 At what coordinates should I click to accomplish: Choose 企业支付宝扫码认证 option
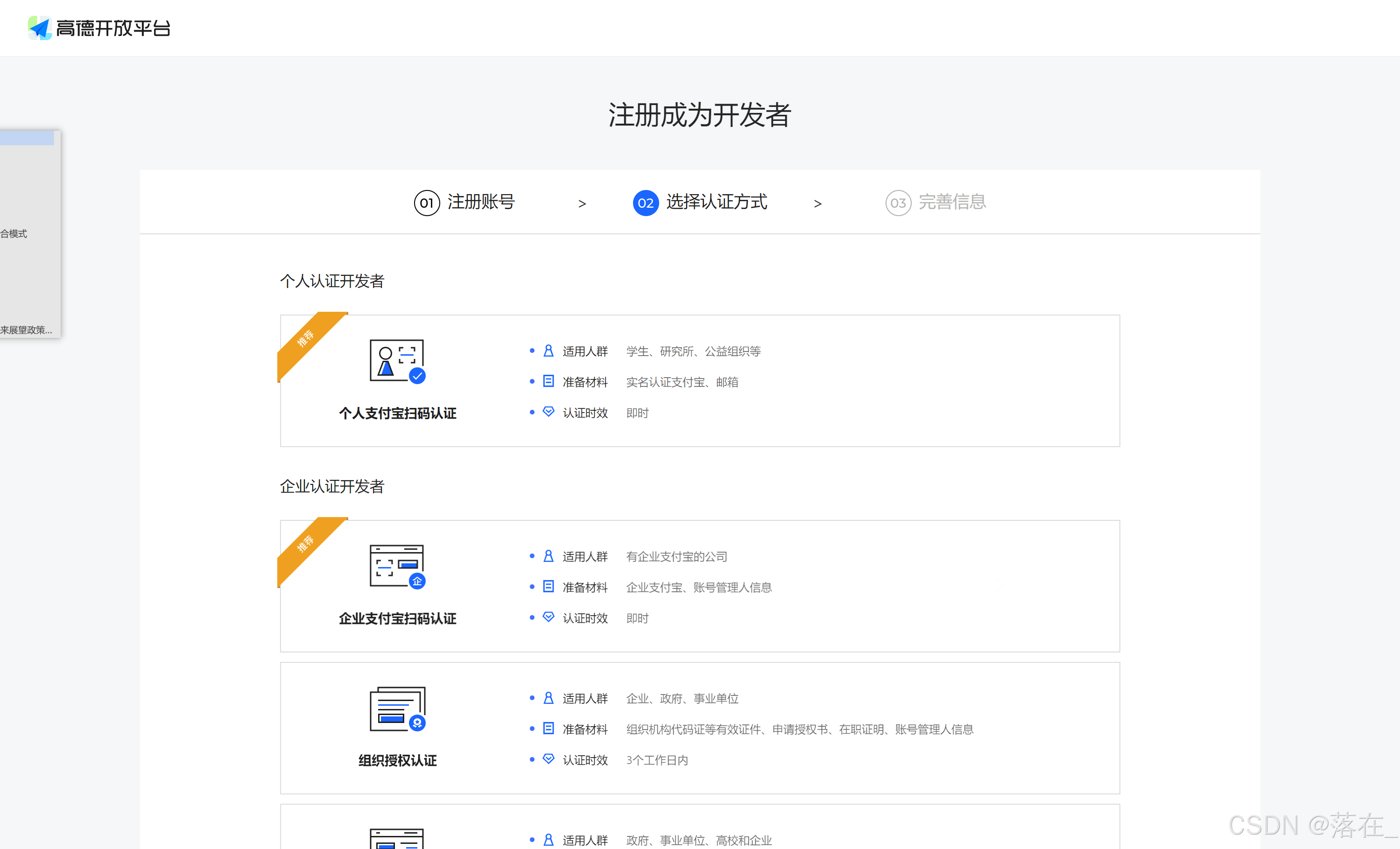tap(397, 618)
